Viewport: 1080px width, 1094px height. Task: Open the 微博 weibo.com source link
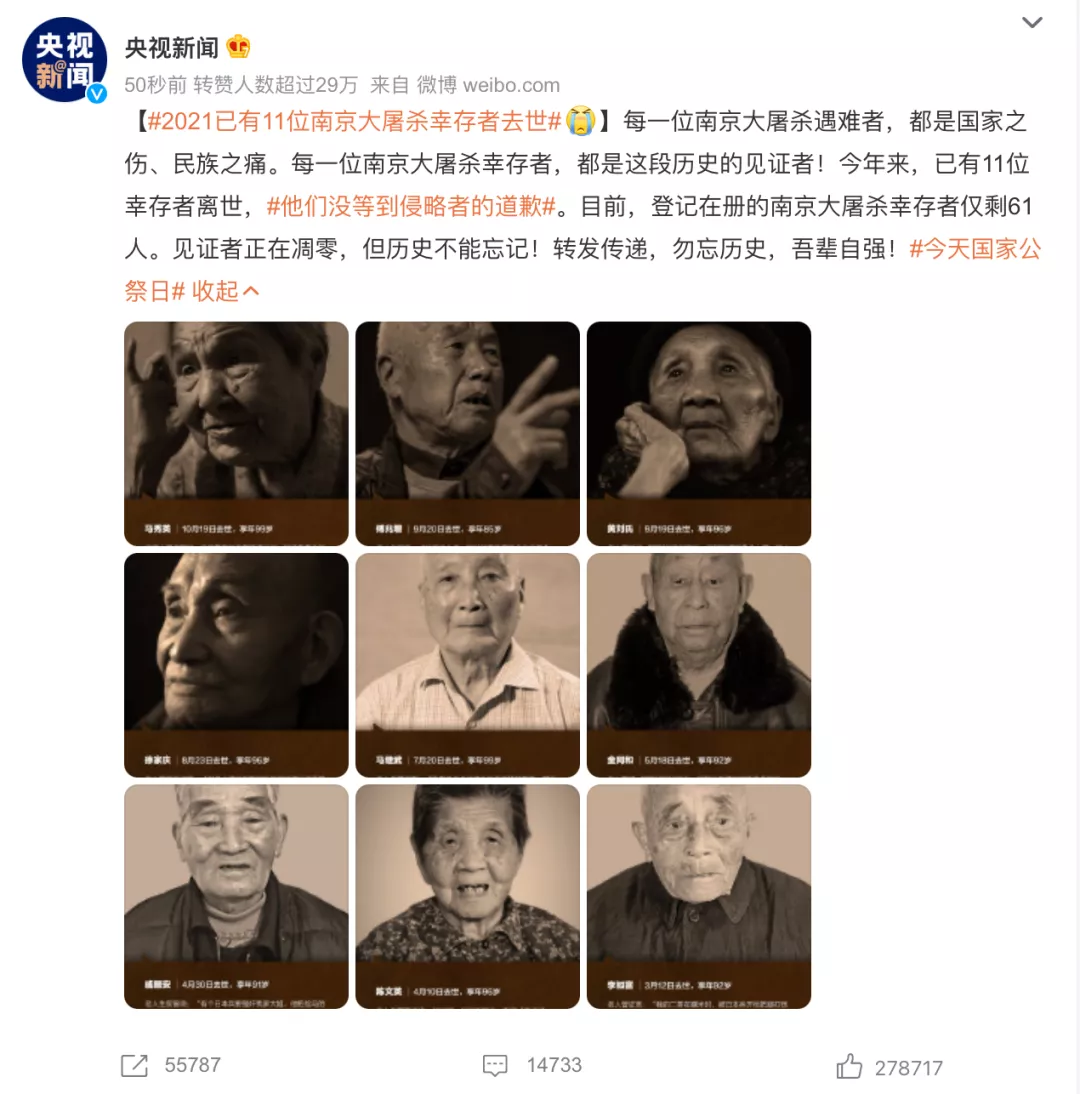488,85
